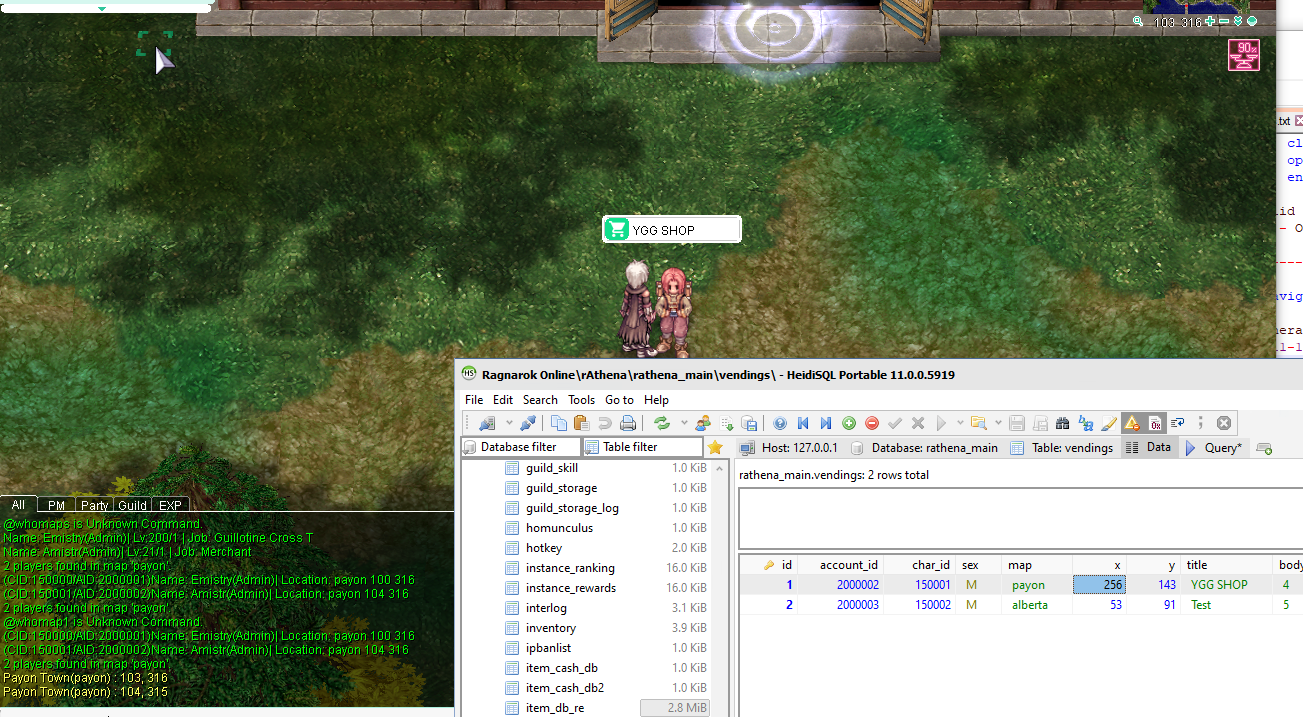Click the new query tab icon
The image size is (1303, 717).
pos(1264,448)
